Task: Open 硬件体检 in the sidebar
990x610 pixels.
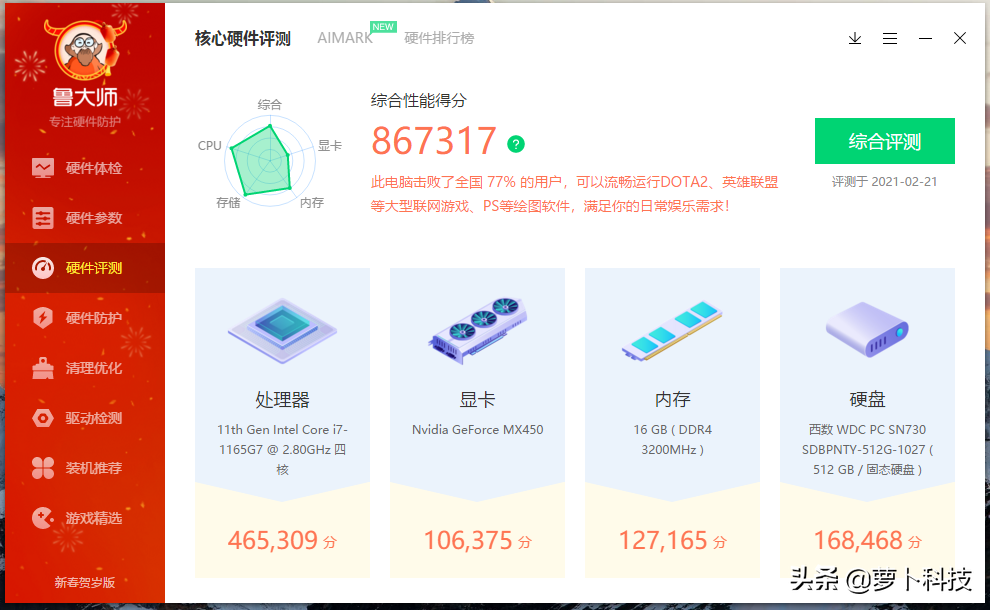Action: tap(85, 168)
